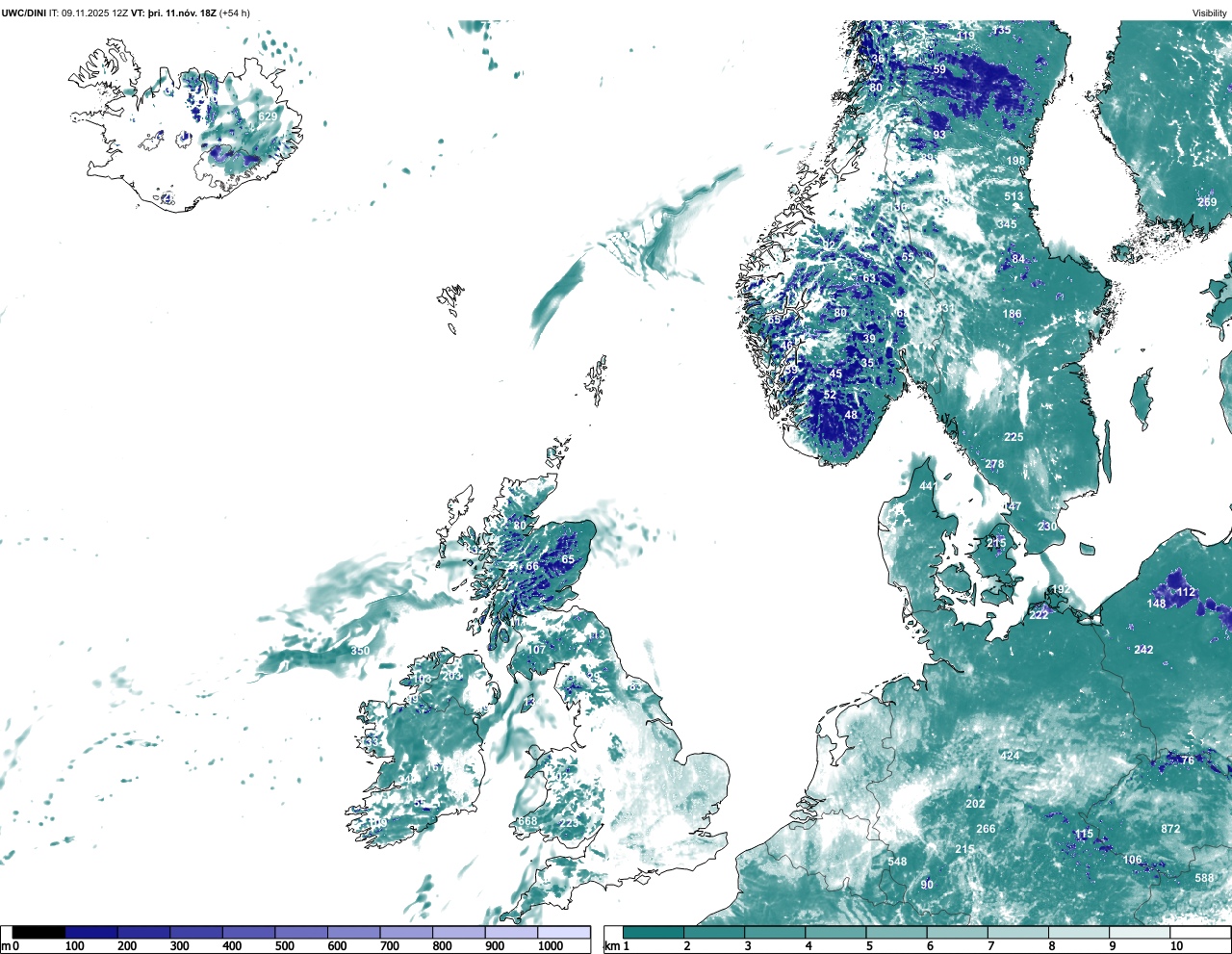1232x954 pixels.
Task: Select the 9–10 km visibility legend swatch
Action: point(1141,932)
